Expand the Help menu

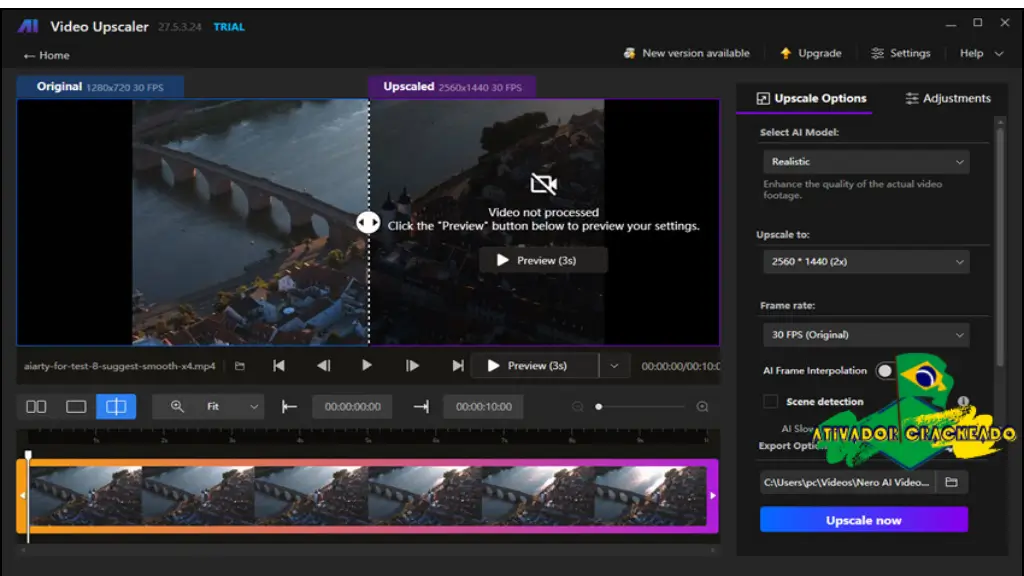pyautogui.click(x=981, y=54)
